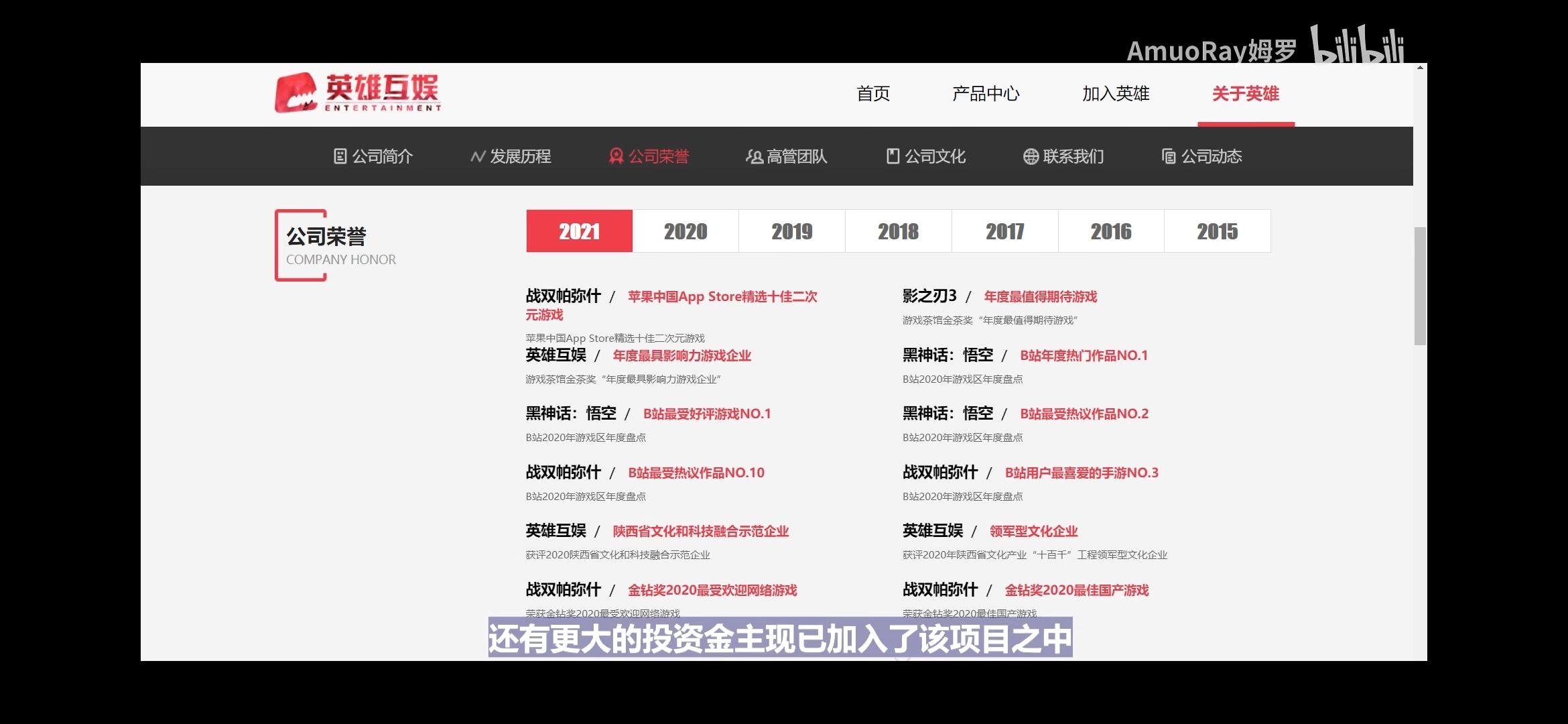Select the 2019 year tab
The width and height of the screenshot is (1568, 724).
[x=792, y=231]
